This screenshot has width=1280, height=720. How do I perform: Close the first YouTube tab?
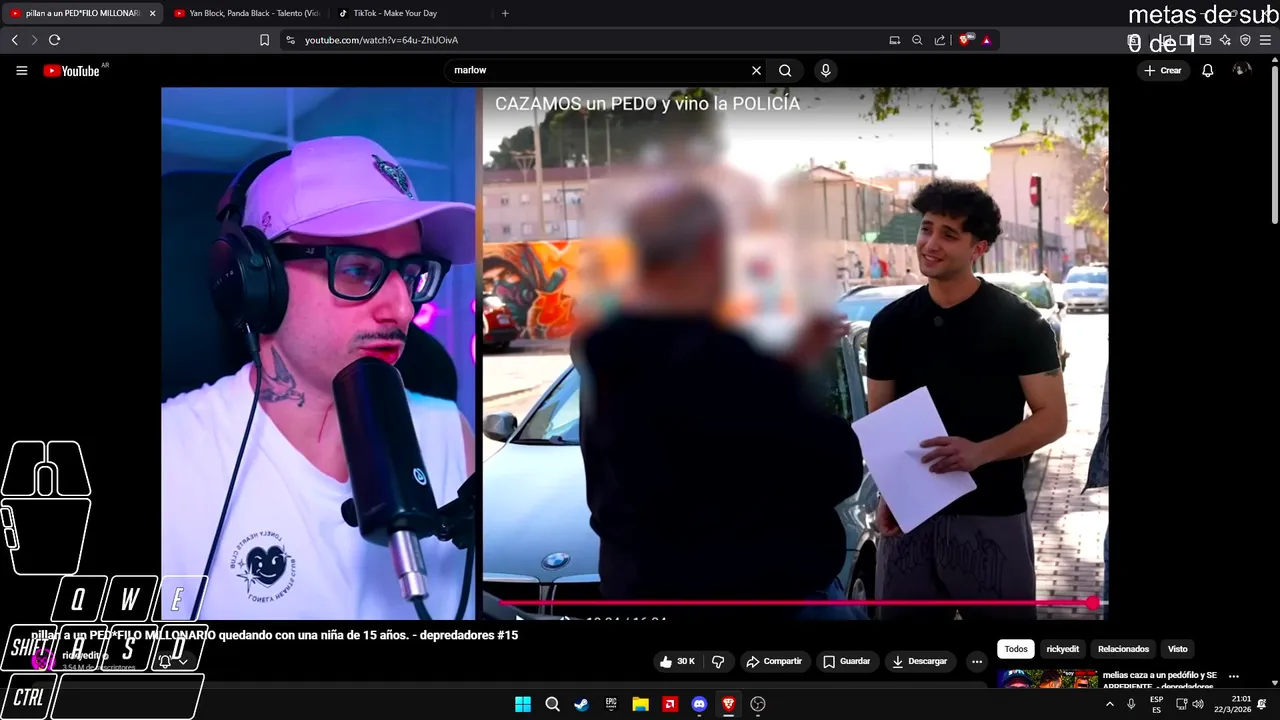[152, 13]
